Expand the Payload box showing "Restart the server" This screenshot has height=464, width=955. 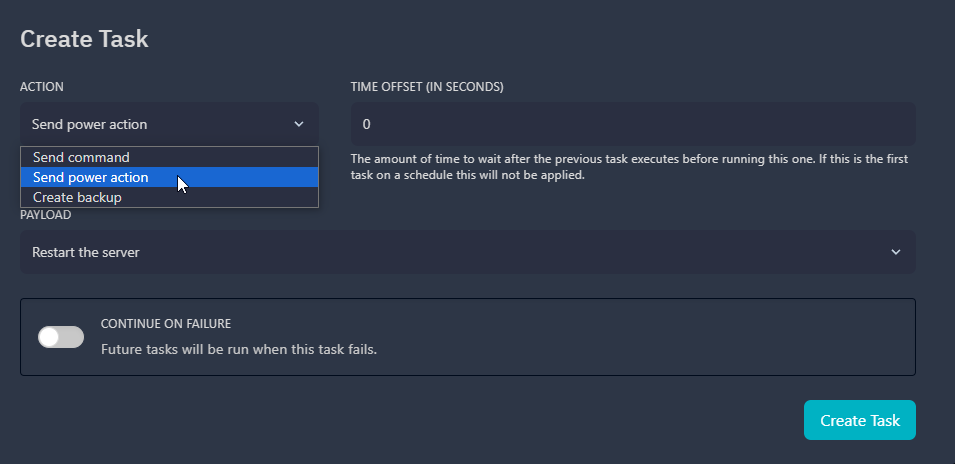pyautogui.click(x=450, y=252)
